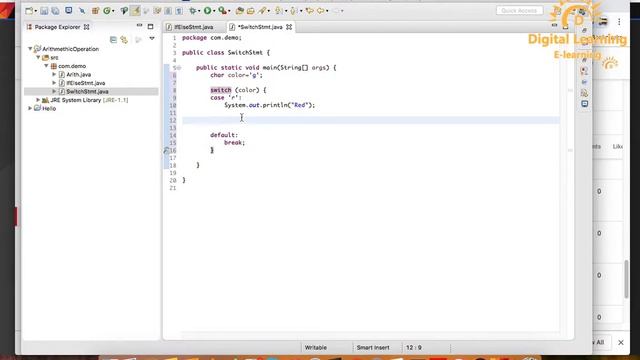This screenshot has width=640, height=360.
Task: Select the ArithmethicOperation project name
Action: point(71,49)
